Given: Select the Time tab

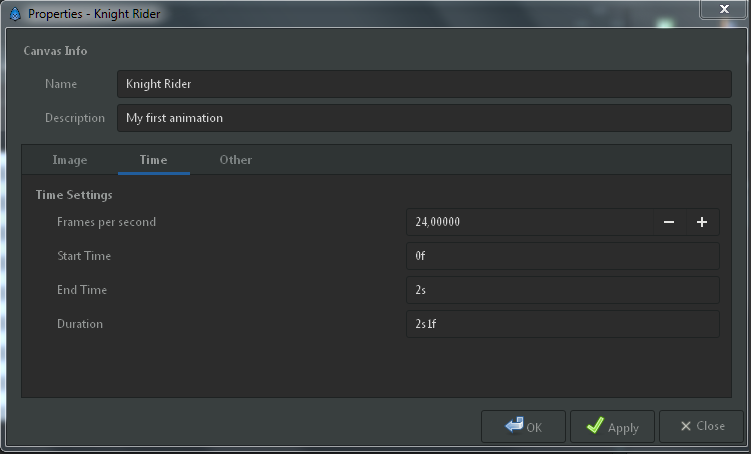Looking at the screenshot, I should [x=154, y=160].
